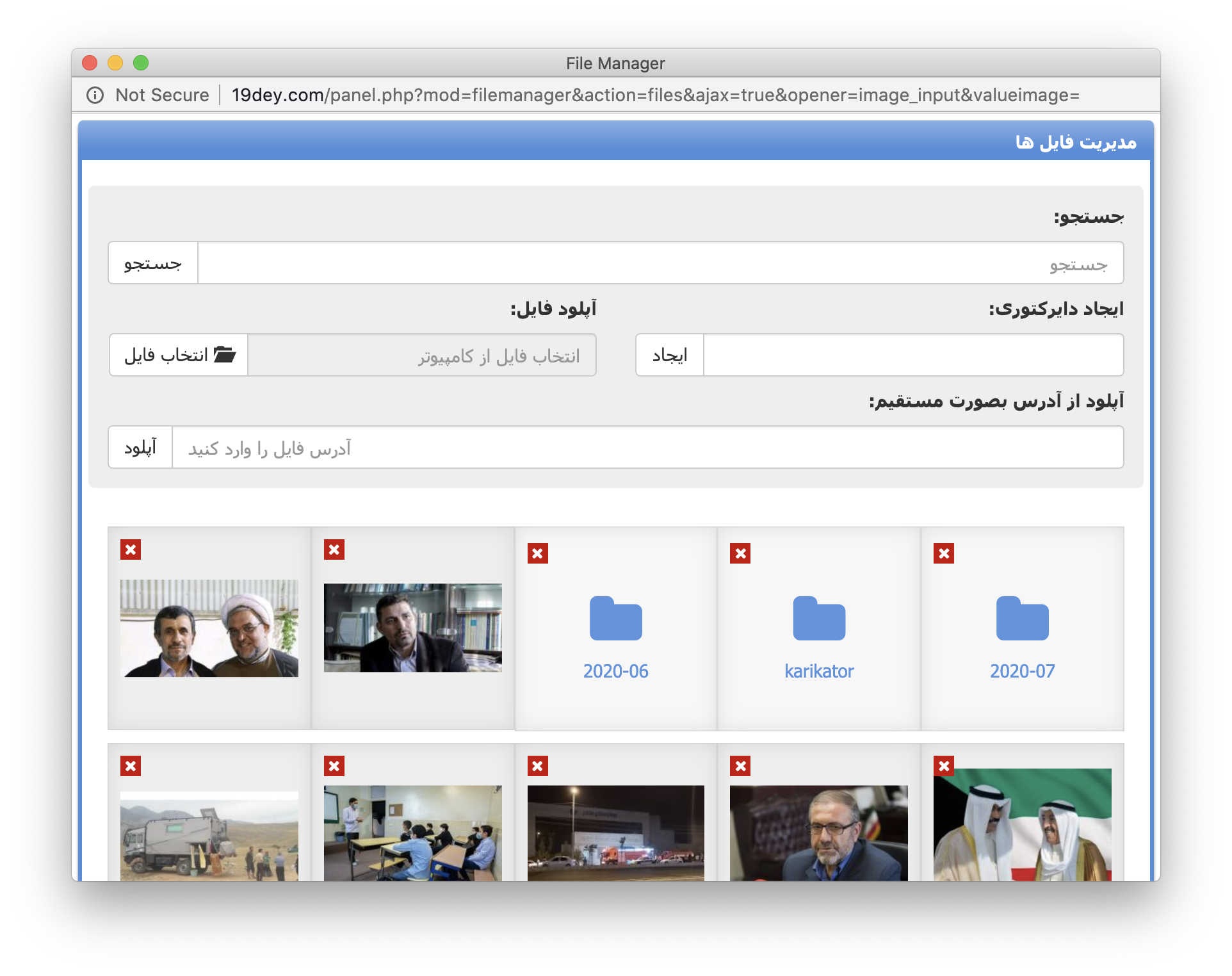Remove the truck photo via red X

[x=131, y=766]
